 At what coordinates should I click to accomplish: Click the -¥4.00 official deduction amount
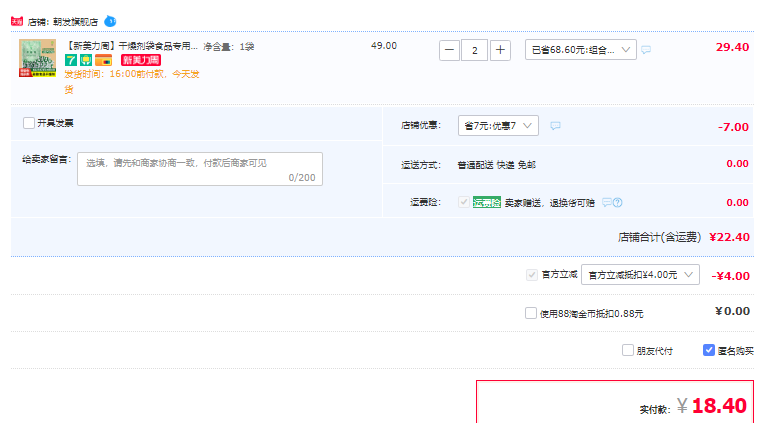tap(730, 276)
